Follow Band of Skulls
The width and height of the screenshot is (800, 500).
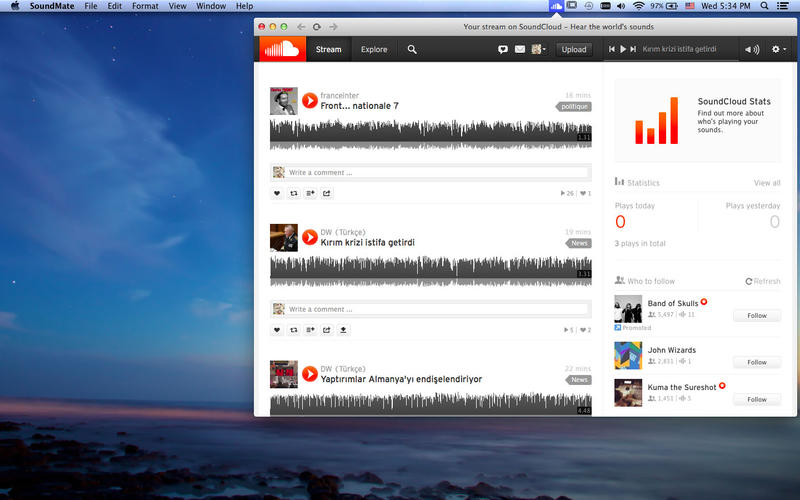[756, 315]
